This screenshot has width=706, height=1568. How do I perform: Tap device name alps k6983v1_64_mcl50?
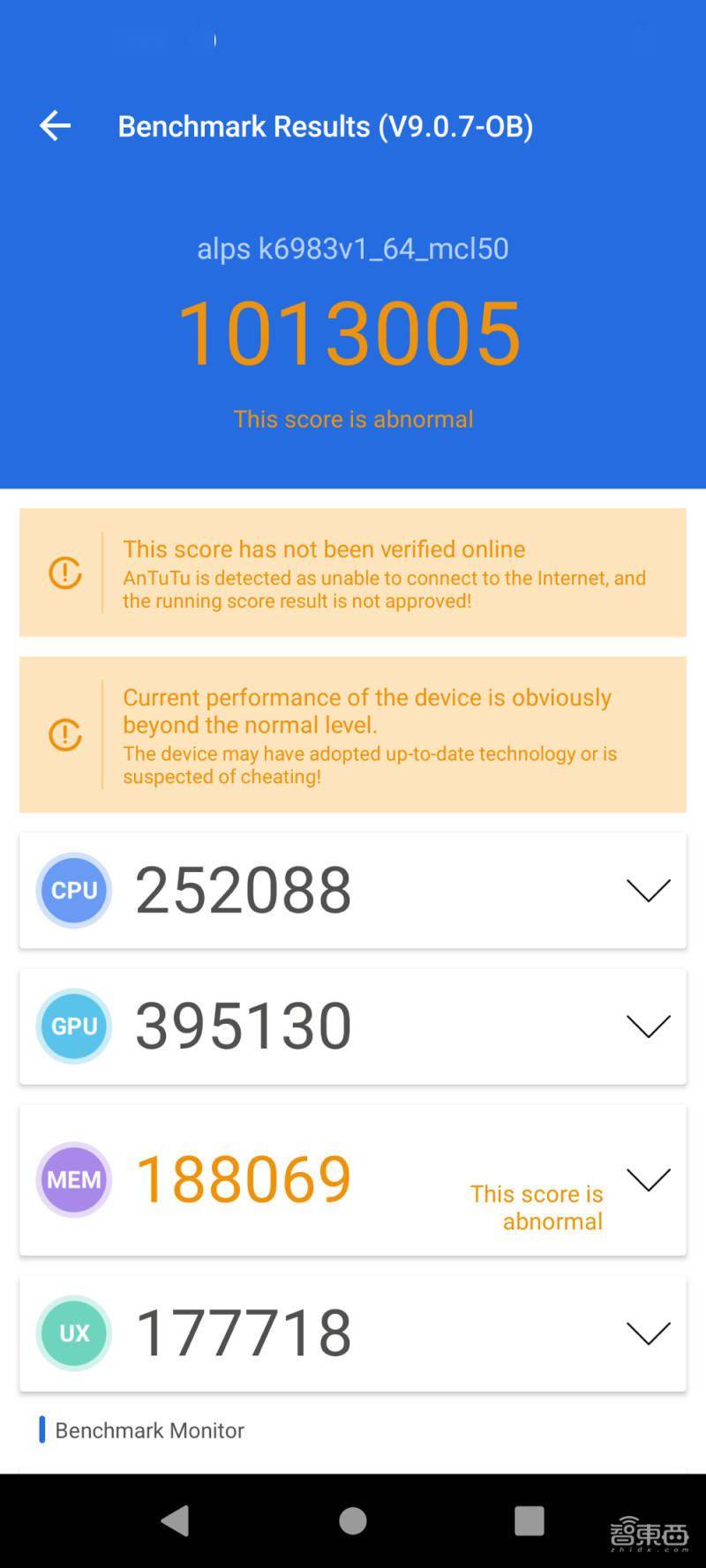353,249
